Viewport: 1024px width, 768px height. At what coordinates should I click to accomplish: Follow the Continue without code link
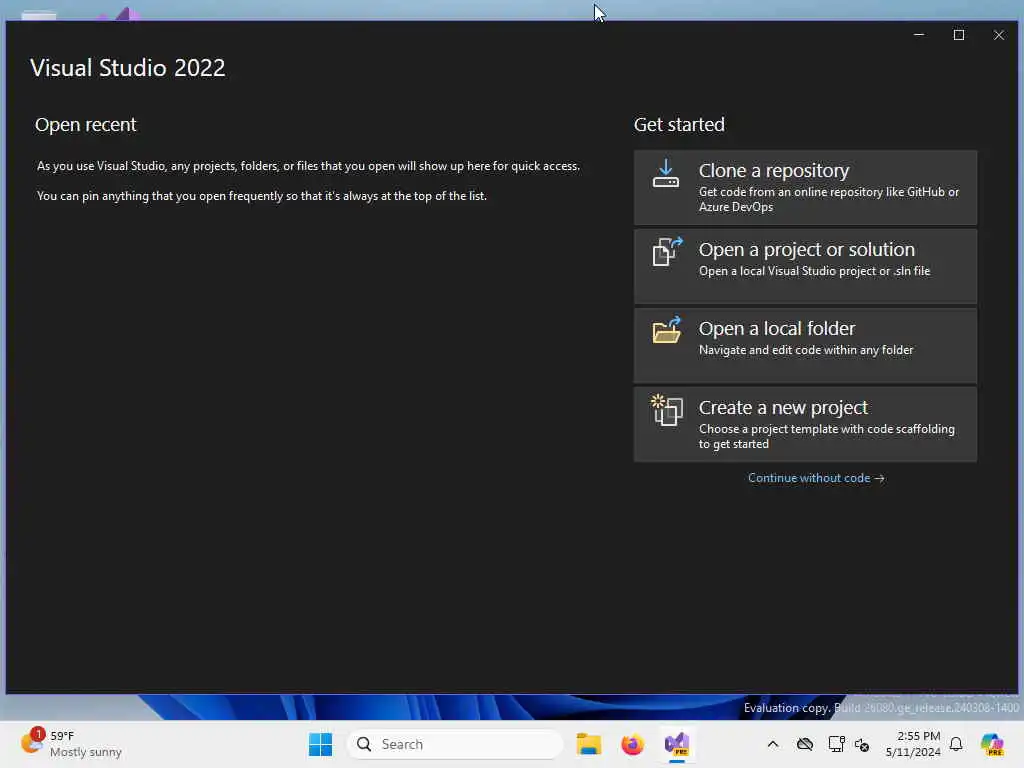(816, 478)
